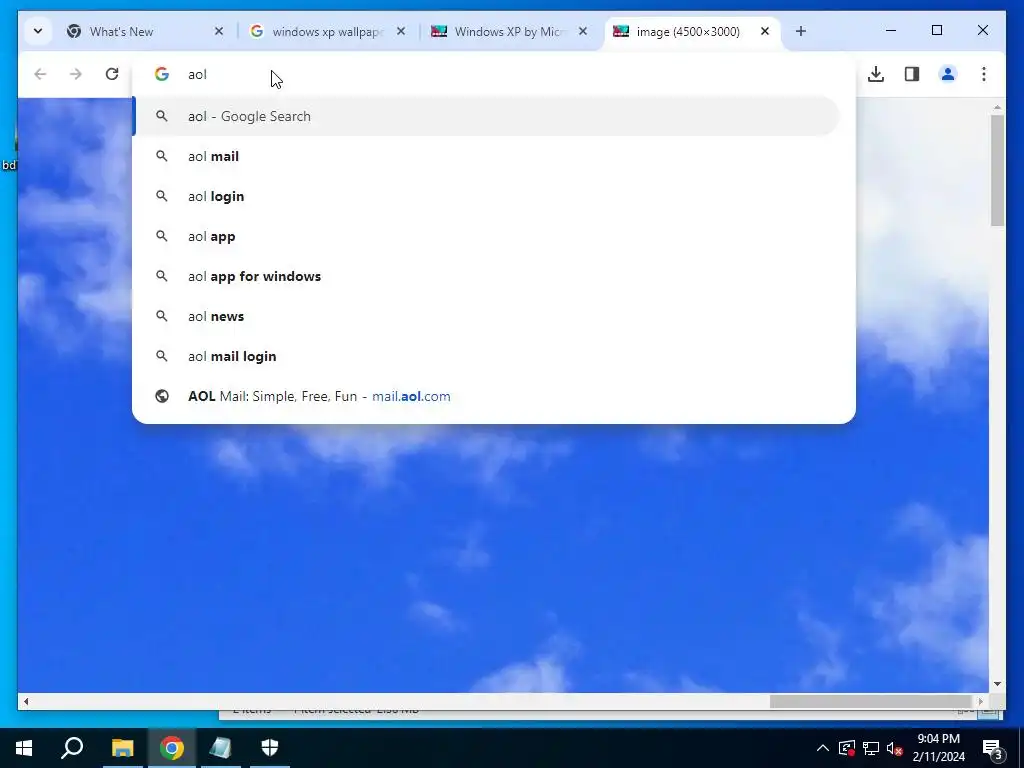The width and height of the screenshot is (1024, 768).
Task: Click the tray icon with red dot
Action: click(x=847, y=748)
